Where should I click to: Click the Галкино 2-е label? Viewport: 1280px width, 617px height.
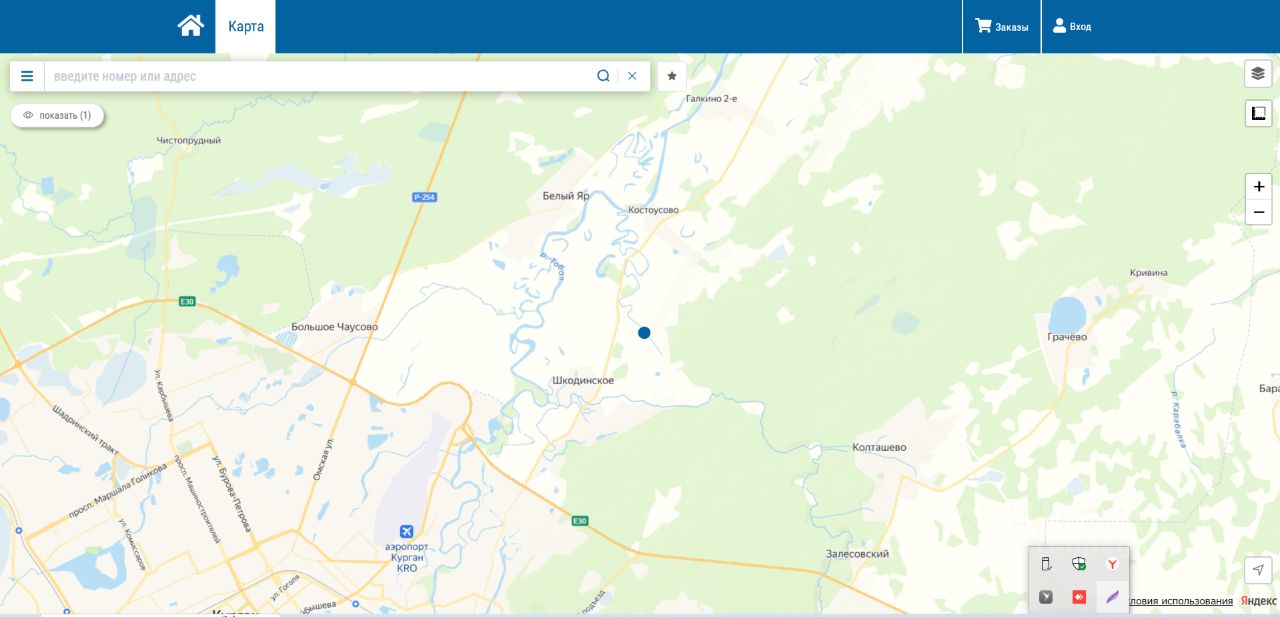pos(711,98)
